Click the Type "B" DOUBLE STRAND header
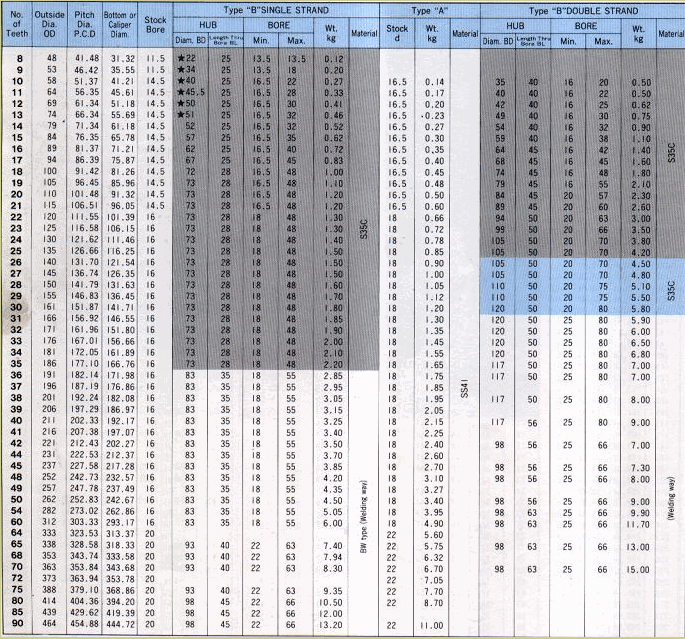The height and width of the screenshot is (639, 685). 581,7
